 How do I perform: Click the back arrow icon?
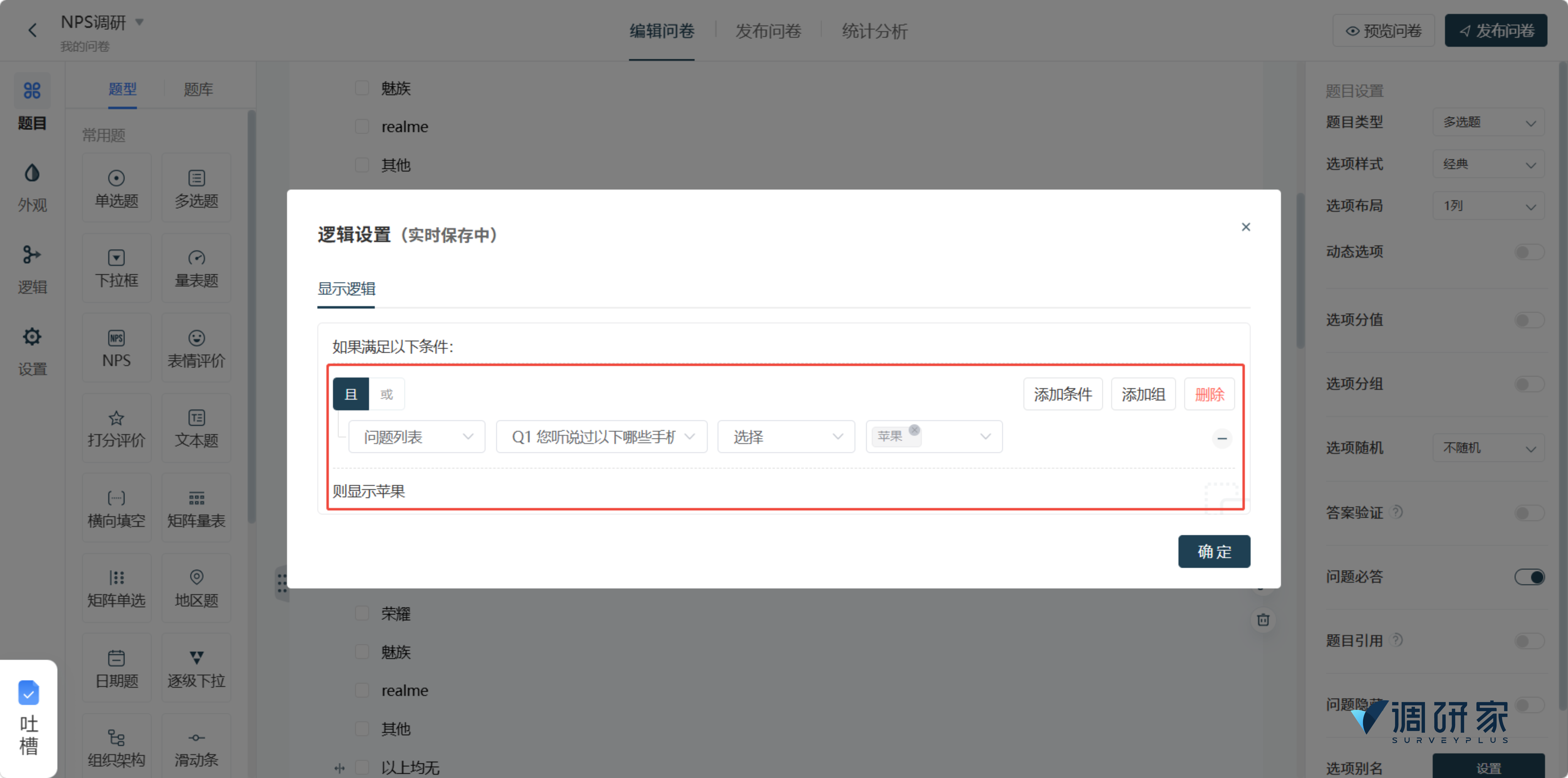click(x=33, y=30)
